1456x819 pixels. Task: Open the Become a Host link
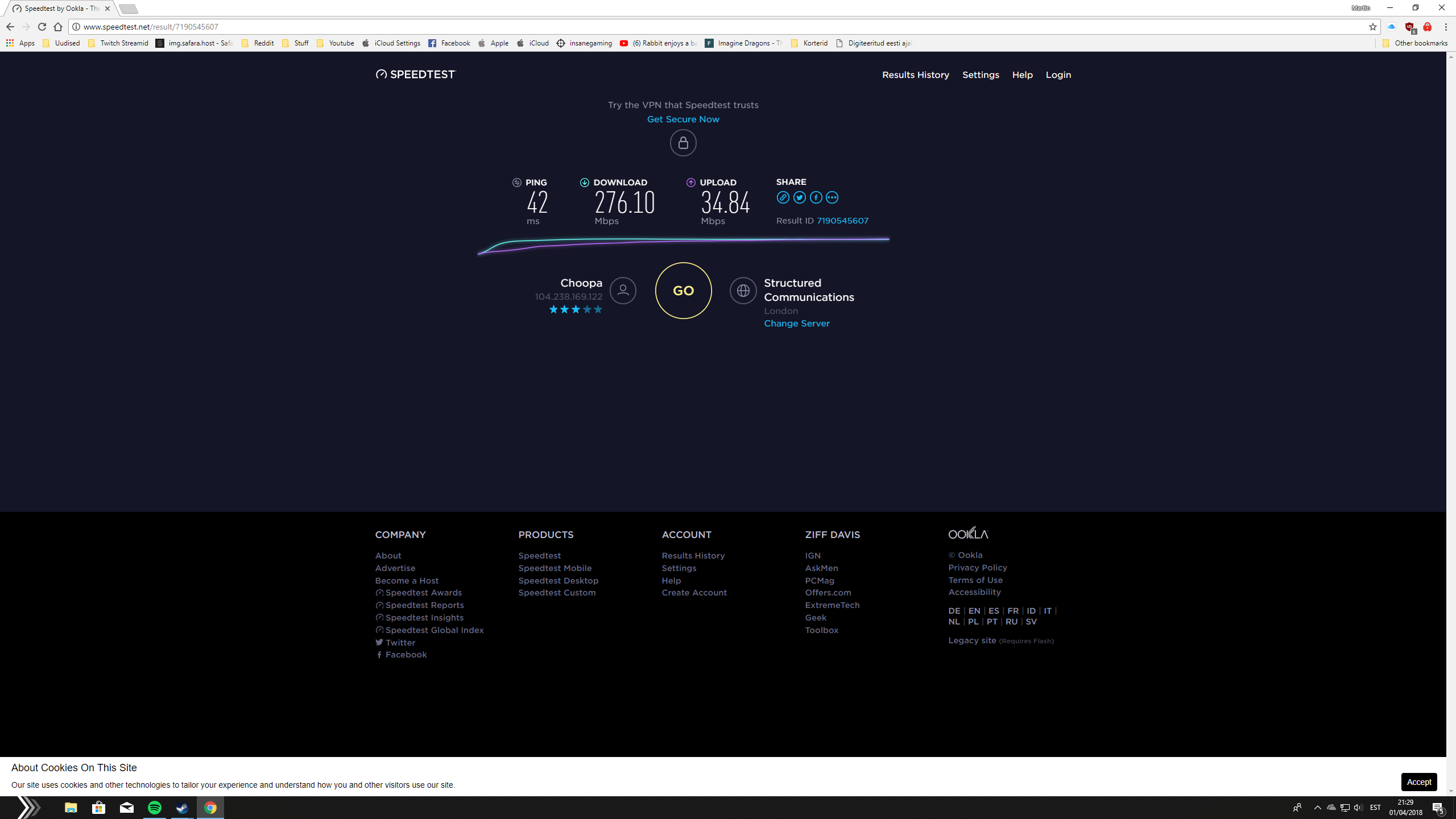[x=407, y=581]
